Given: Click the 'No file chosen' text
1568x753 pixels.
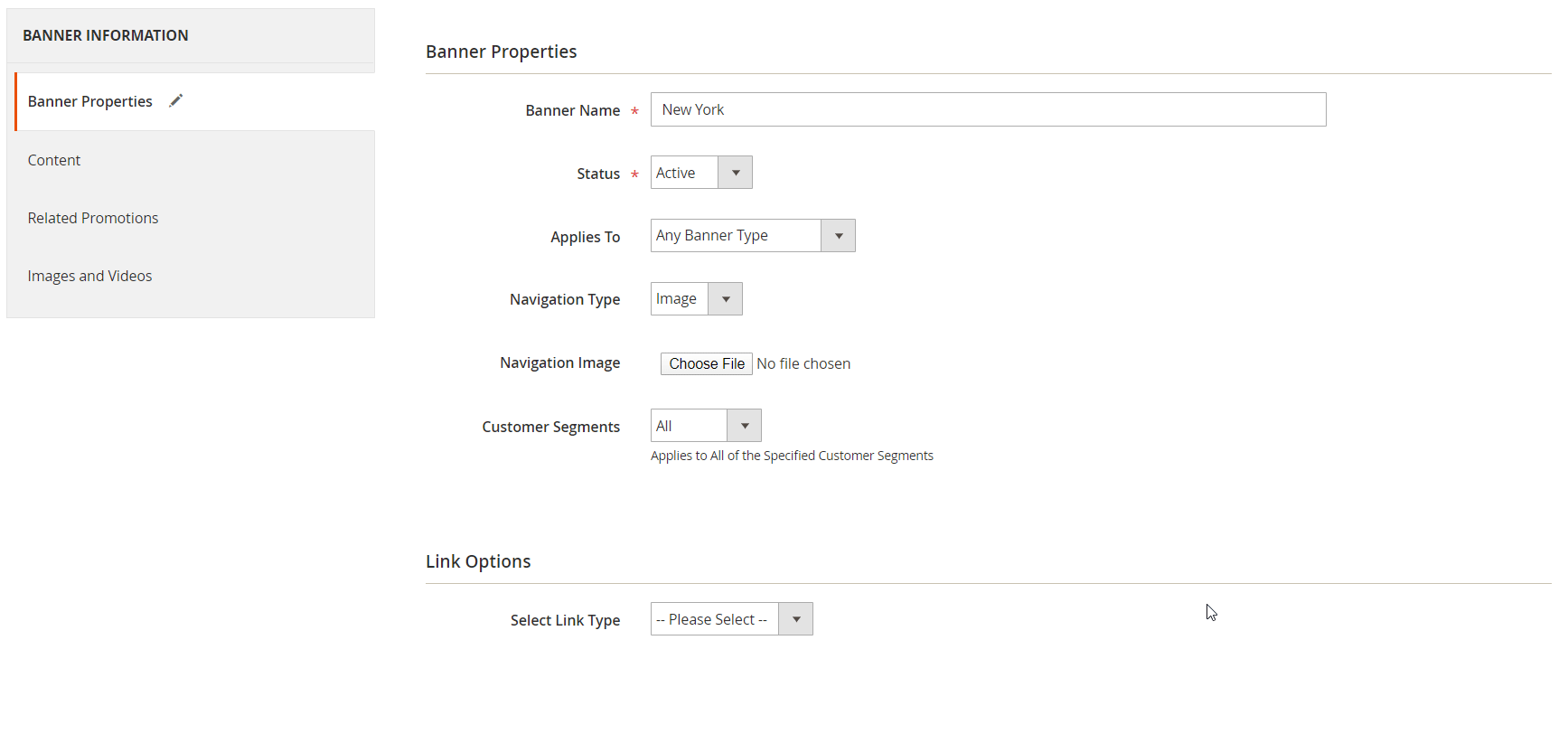Looking at the screenshot, I should click(x=803, y=363).
